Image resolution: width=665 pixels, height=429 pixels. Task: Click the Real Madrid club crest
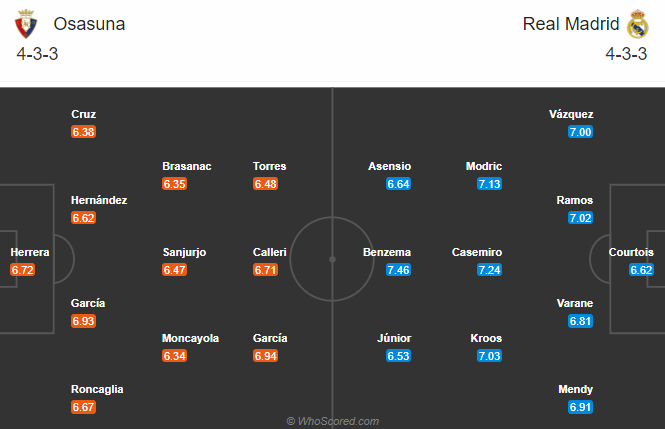tap(638, 24)
